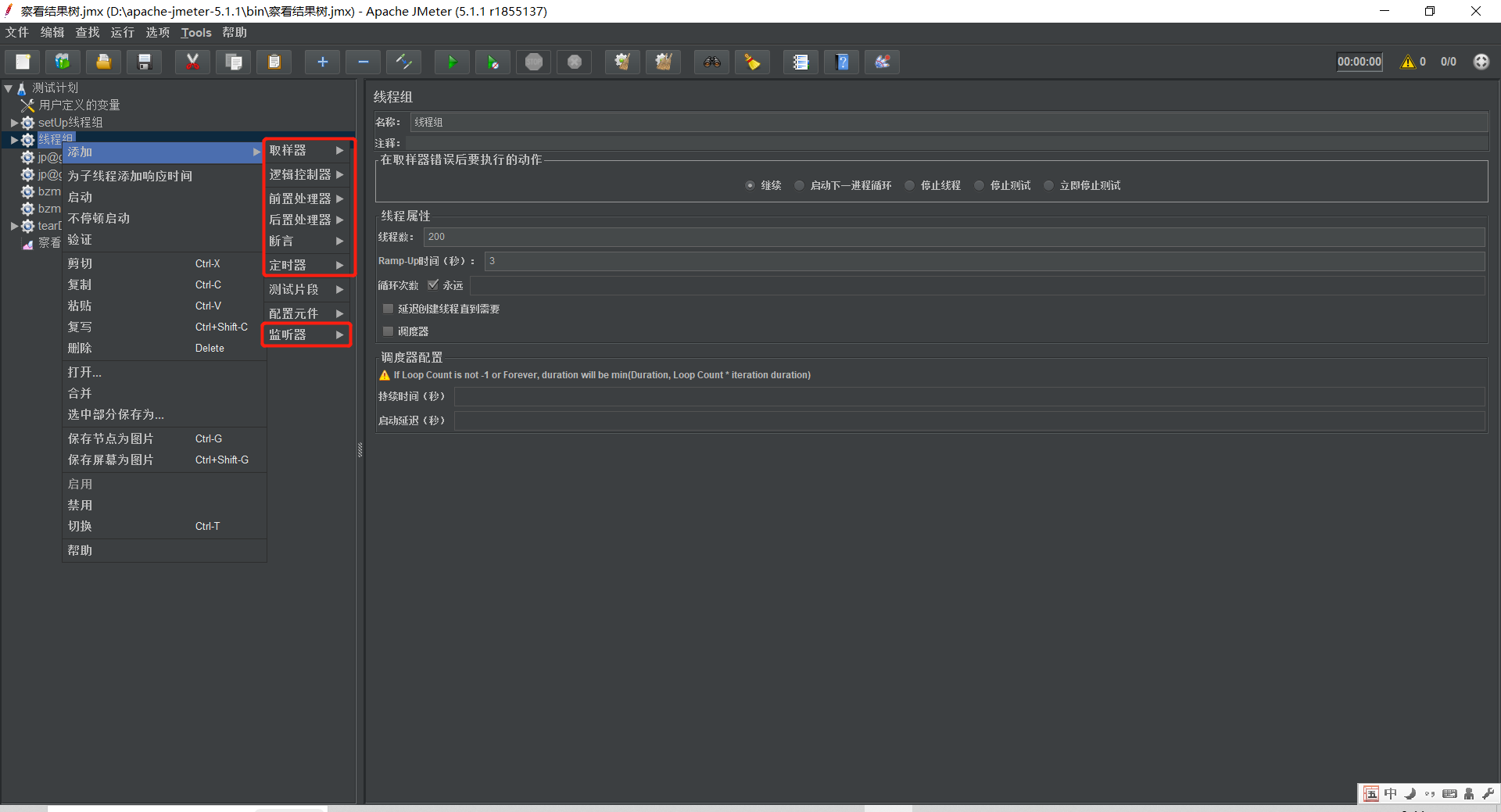
Task: Choose 保存节点为图片 in context menu
Action: tap(164, 438)
